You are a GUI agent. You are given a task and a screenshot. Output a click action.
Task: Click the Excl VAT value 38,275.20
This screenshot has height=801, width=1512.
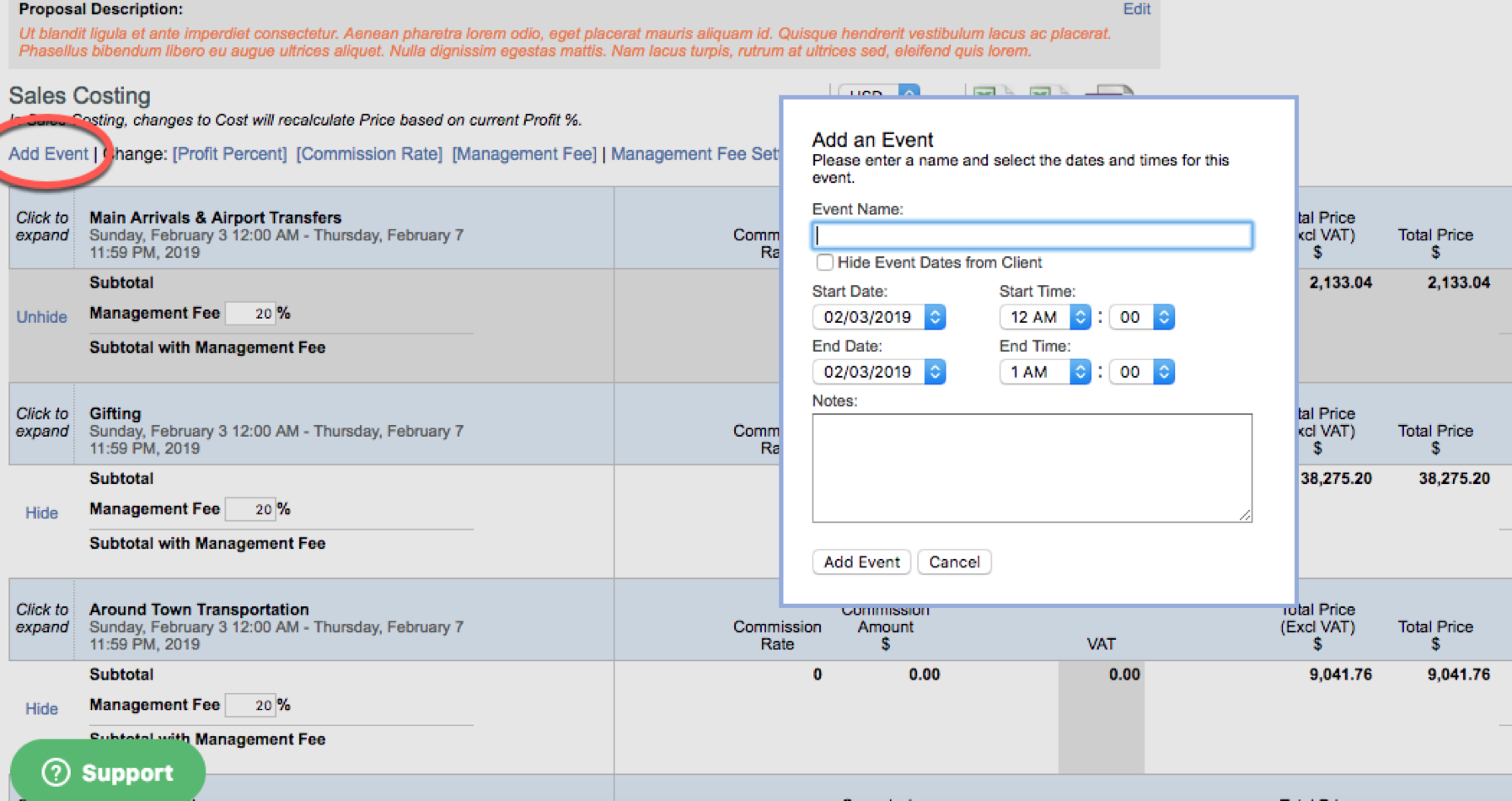click(x=1336, y=478)
